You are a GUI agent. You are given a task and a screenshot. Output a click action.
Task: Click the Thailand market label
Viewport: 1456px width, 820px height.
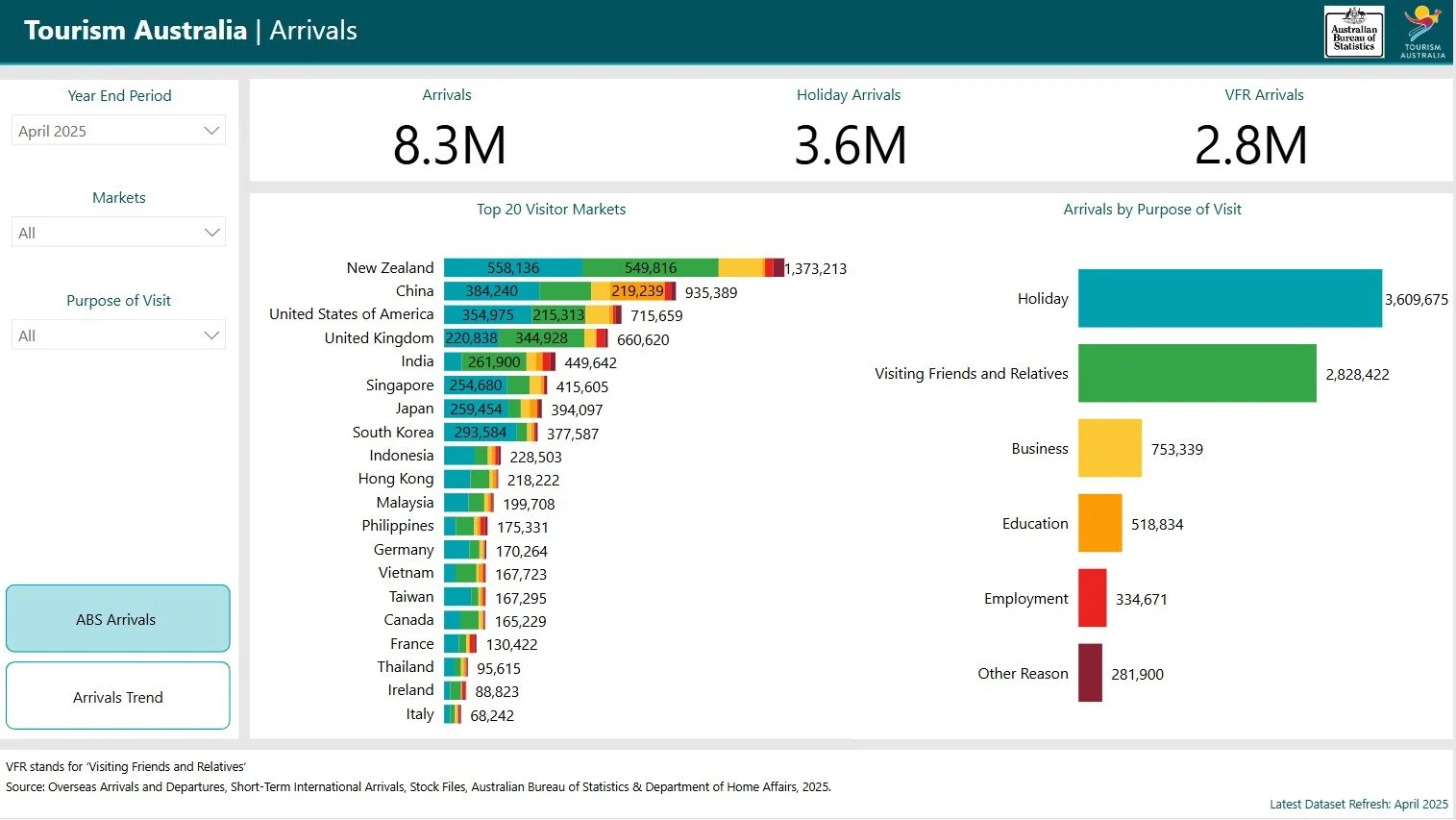coord(406,667)
